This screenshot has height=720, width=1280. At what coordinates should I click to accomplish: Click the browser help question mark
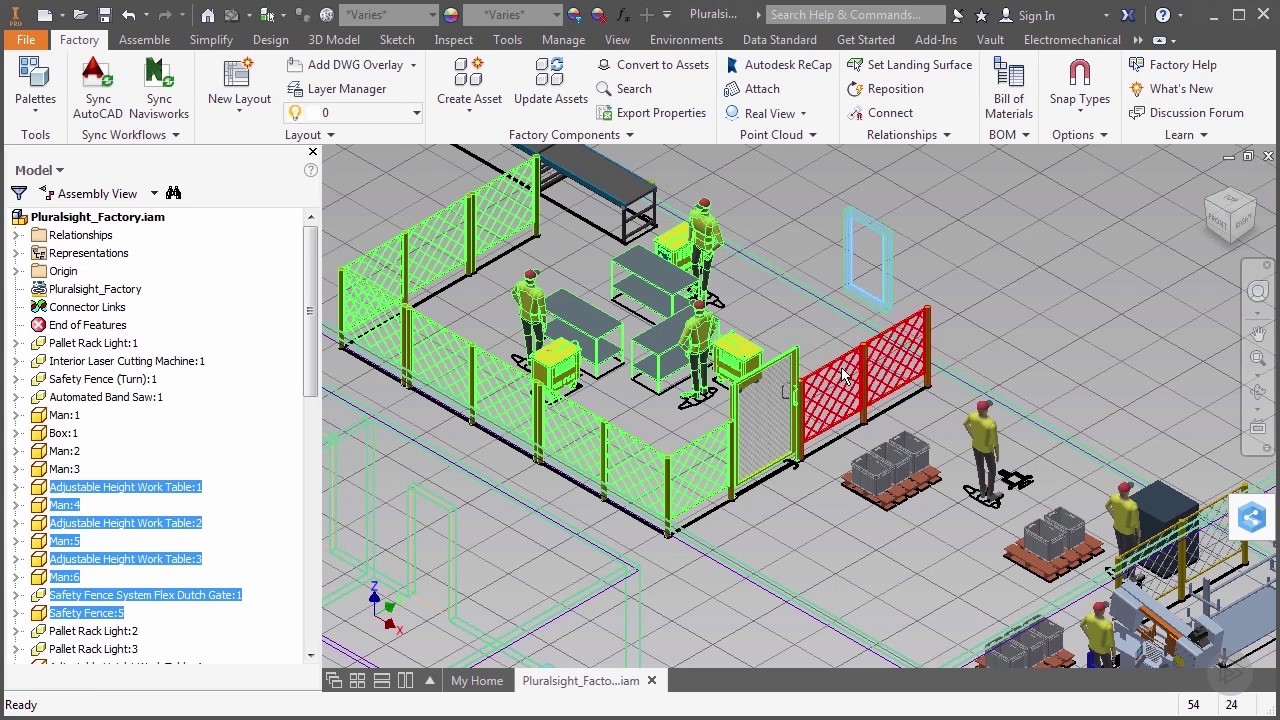point(311,170)
